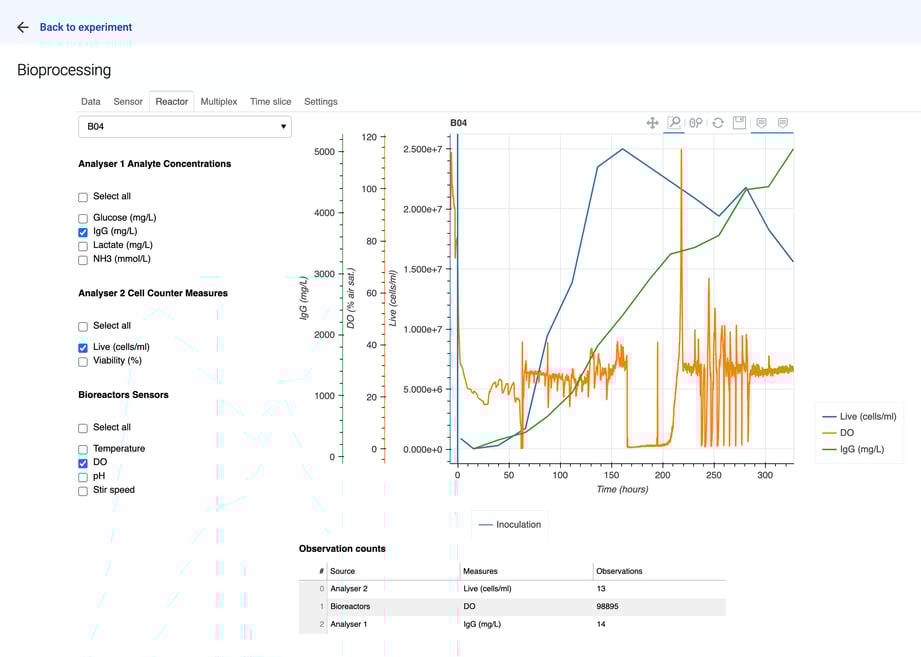This screenshot has height=657, width=921.
Task: Open the Settings tab
Action: [x=320, y=101]
